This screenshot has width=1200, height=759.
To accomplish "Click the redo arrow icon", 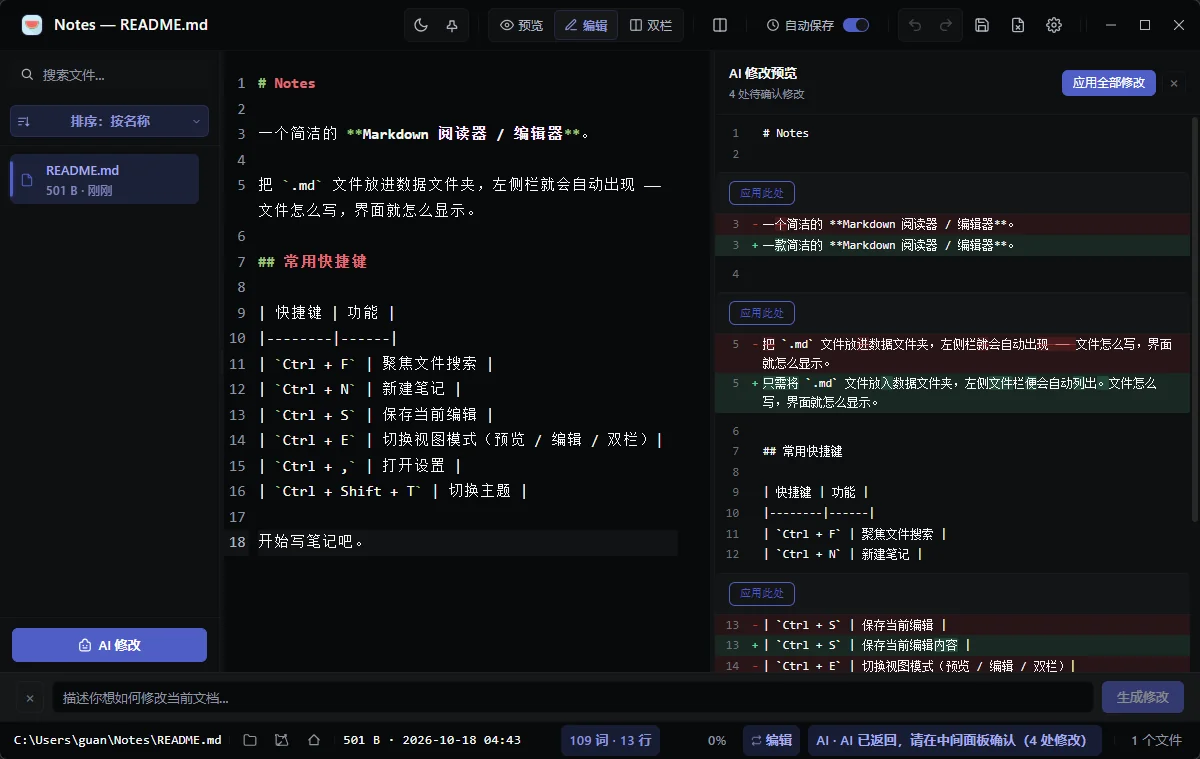I will [946, 25].
